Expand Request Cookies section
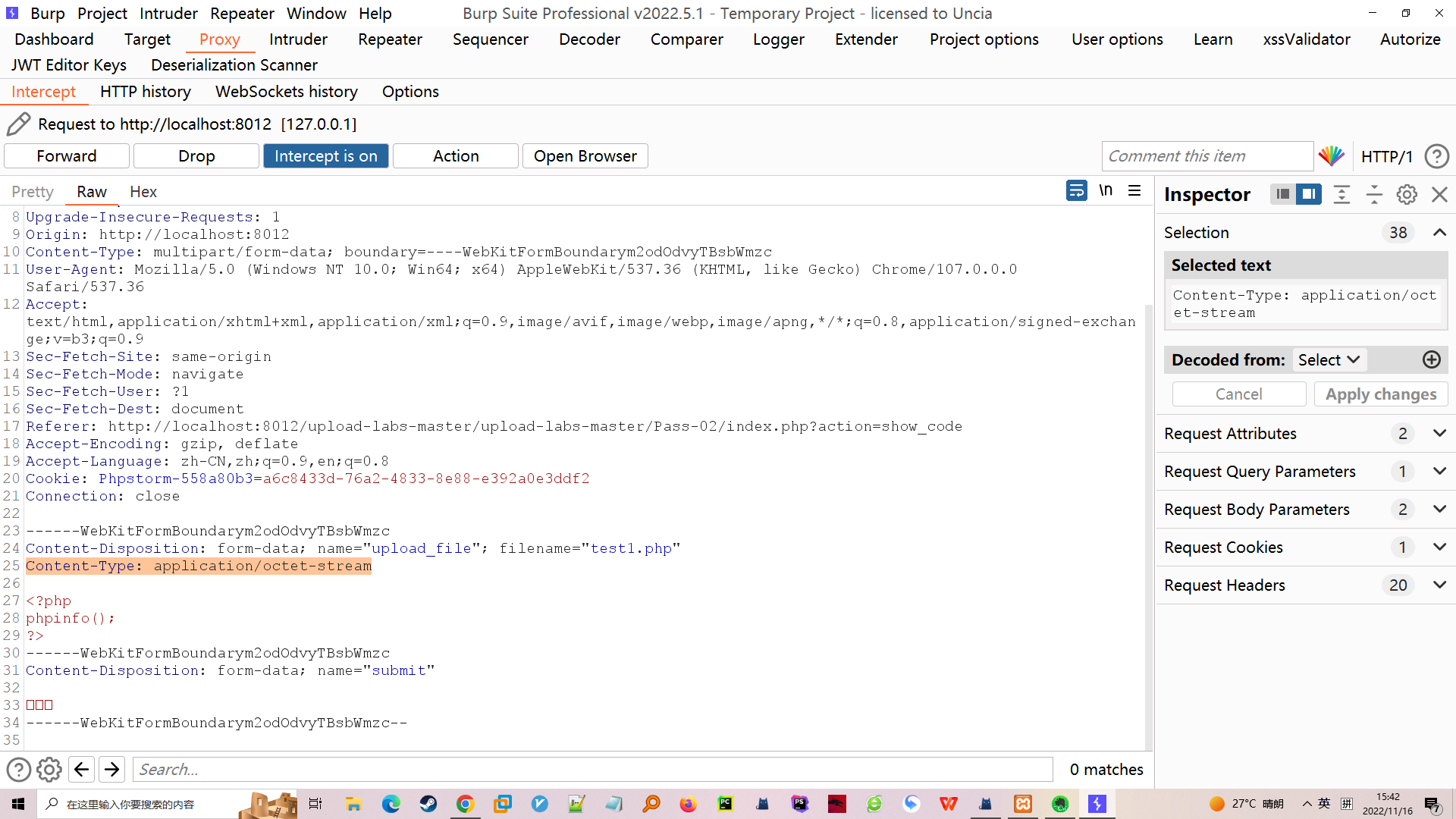The width and height of the screenshot is (1456, 819). 1439,547
